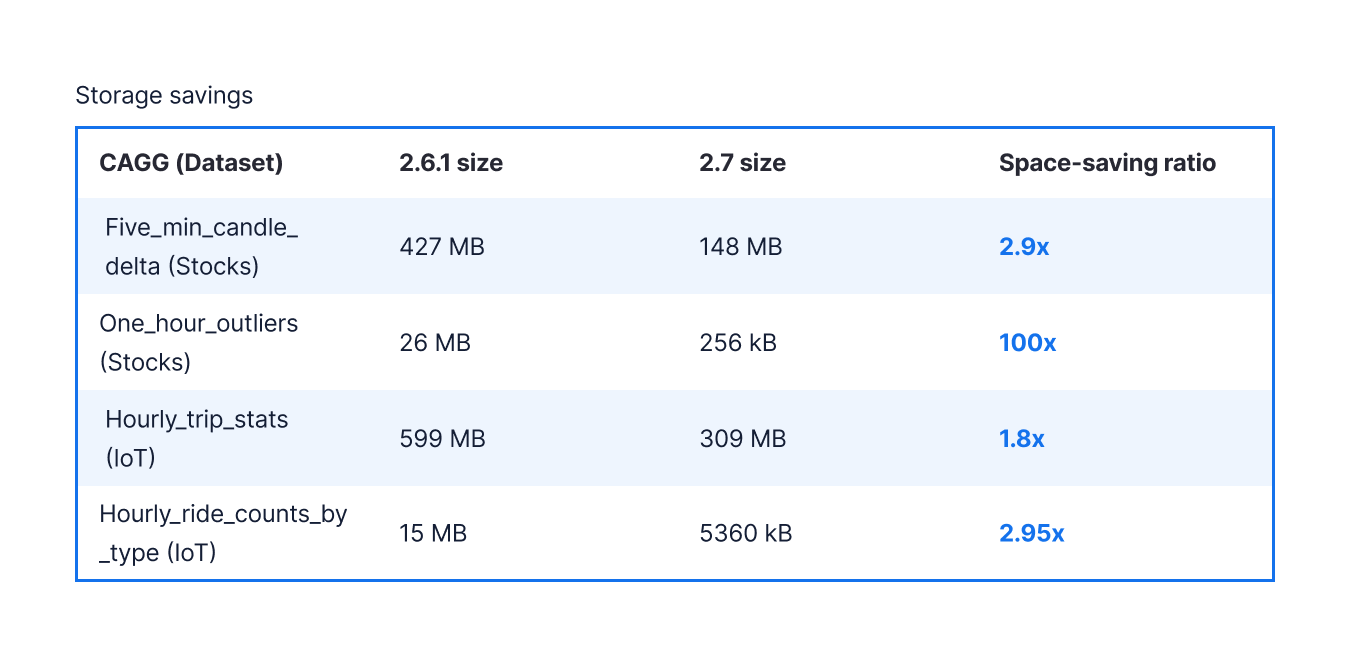Click the "2.7 size" column header

click(742, 163)
